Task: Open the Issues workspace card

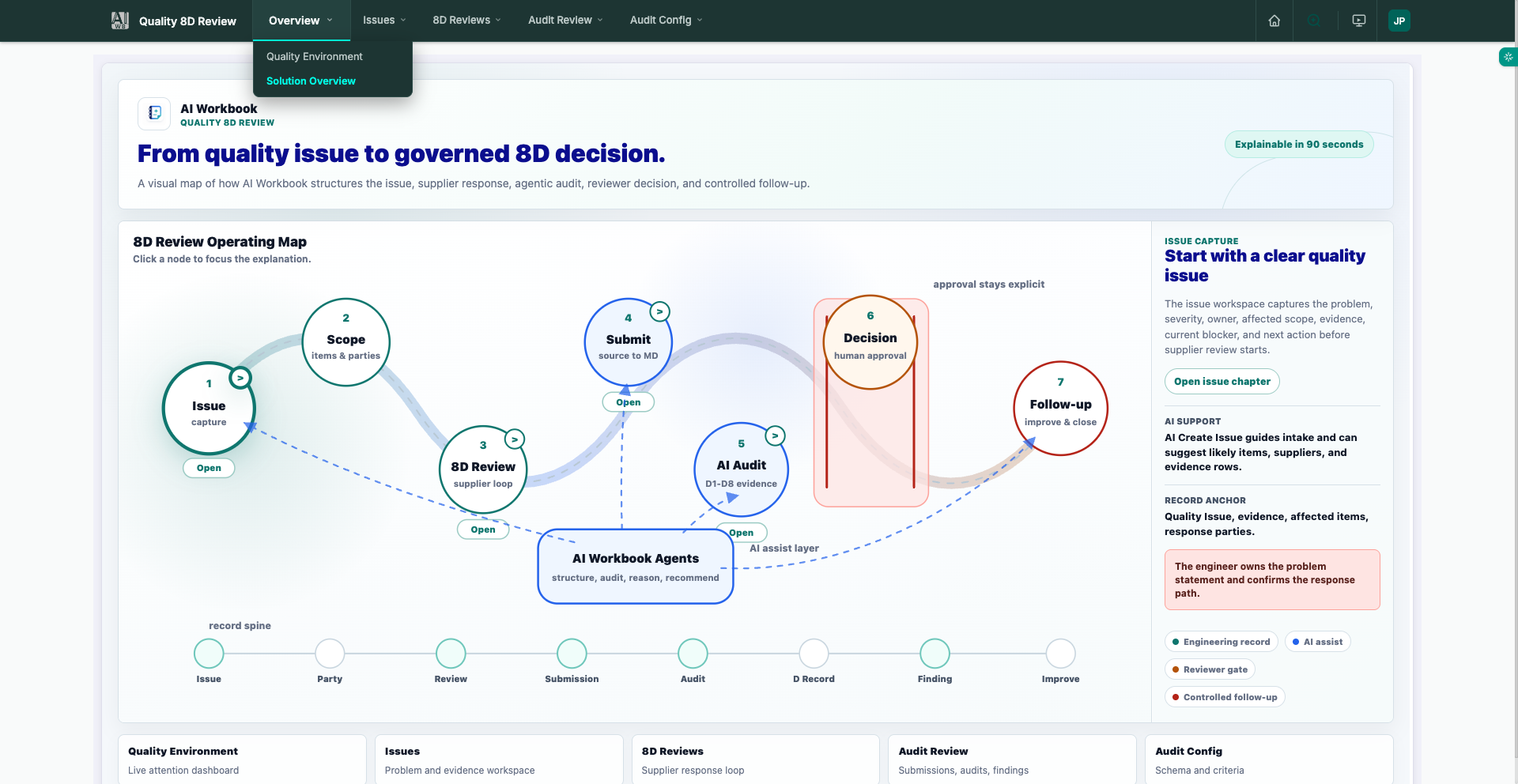Action: 499,759
